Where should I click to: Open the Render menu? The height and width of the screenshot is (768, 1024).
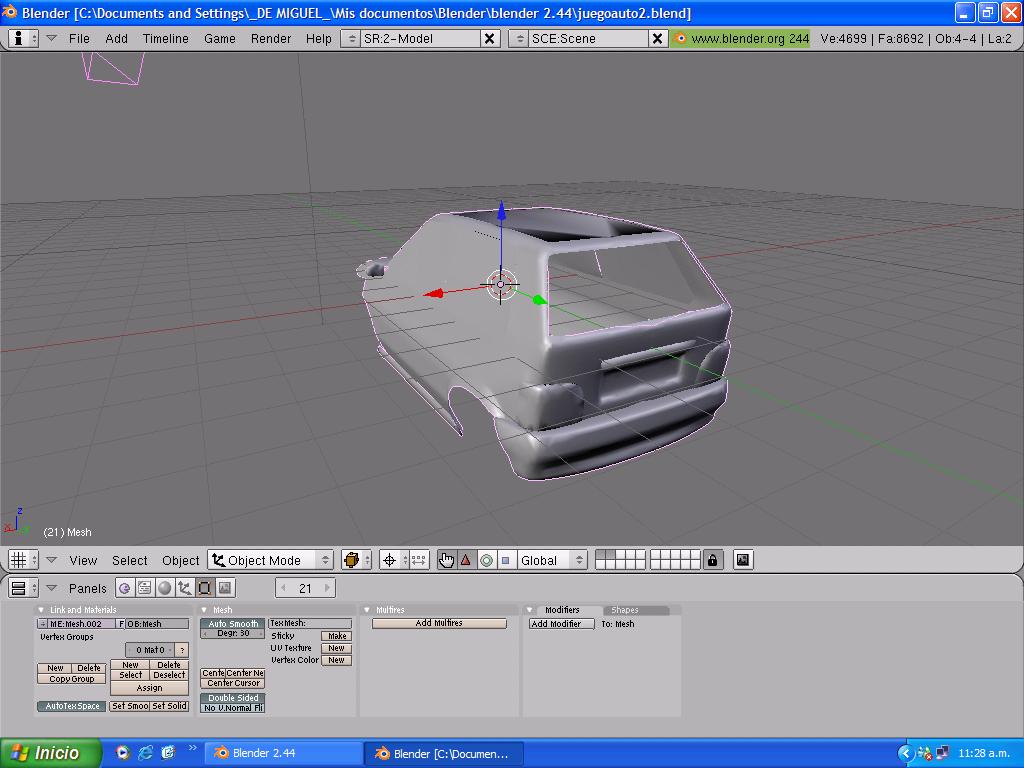tap(271, 38)
